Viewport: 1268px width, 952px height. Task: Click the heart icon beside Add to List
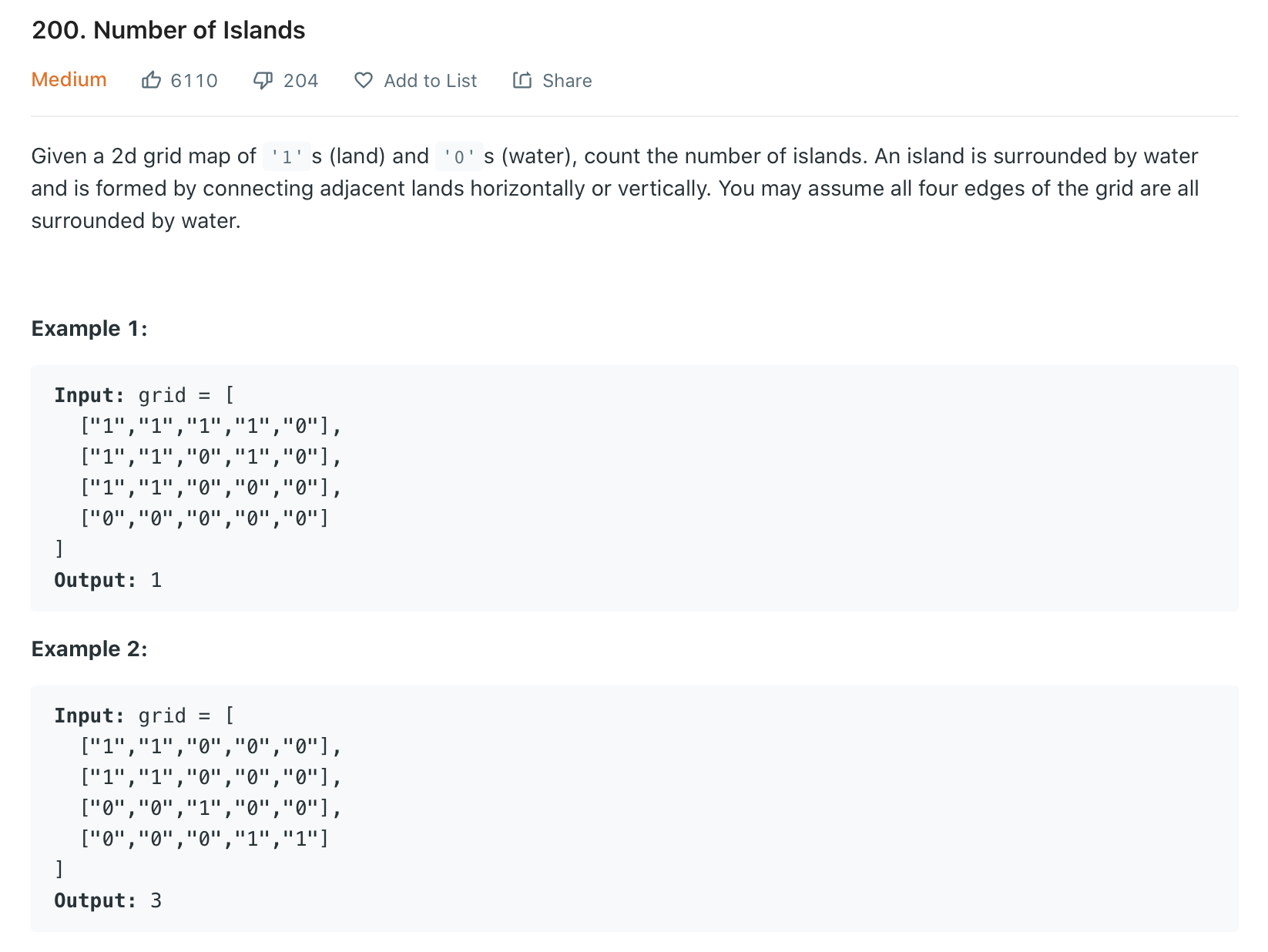tap(364, 80)
